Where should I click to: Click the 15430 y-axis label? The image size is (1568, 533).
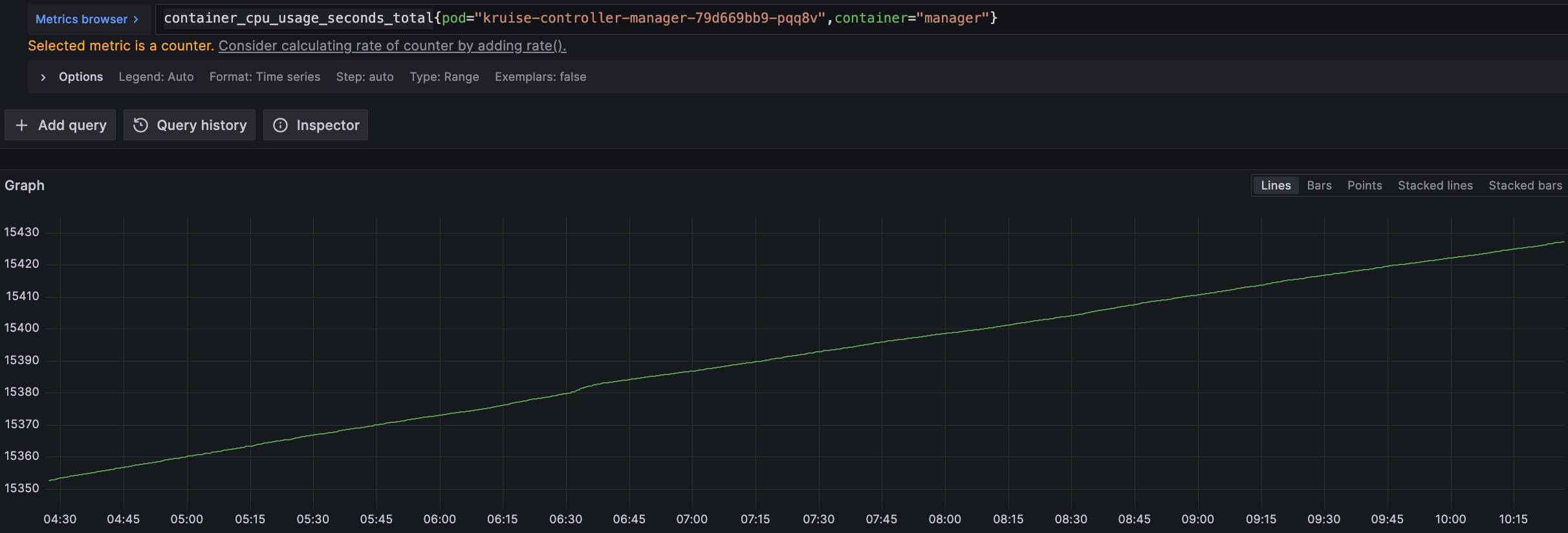coord(22,232)
